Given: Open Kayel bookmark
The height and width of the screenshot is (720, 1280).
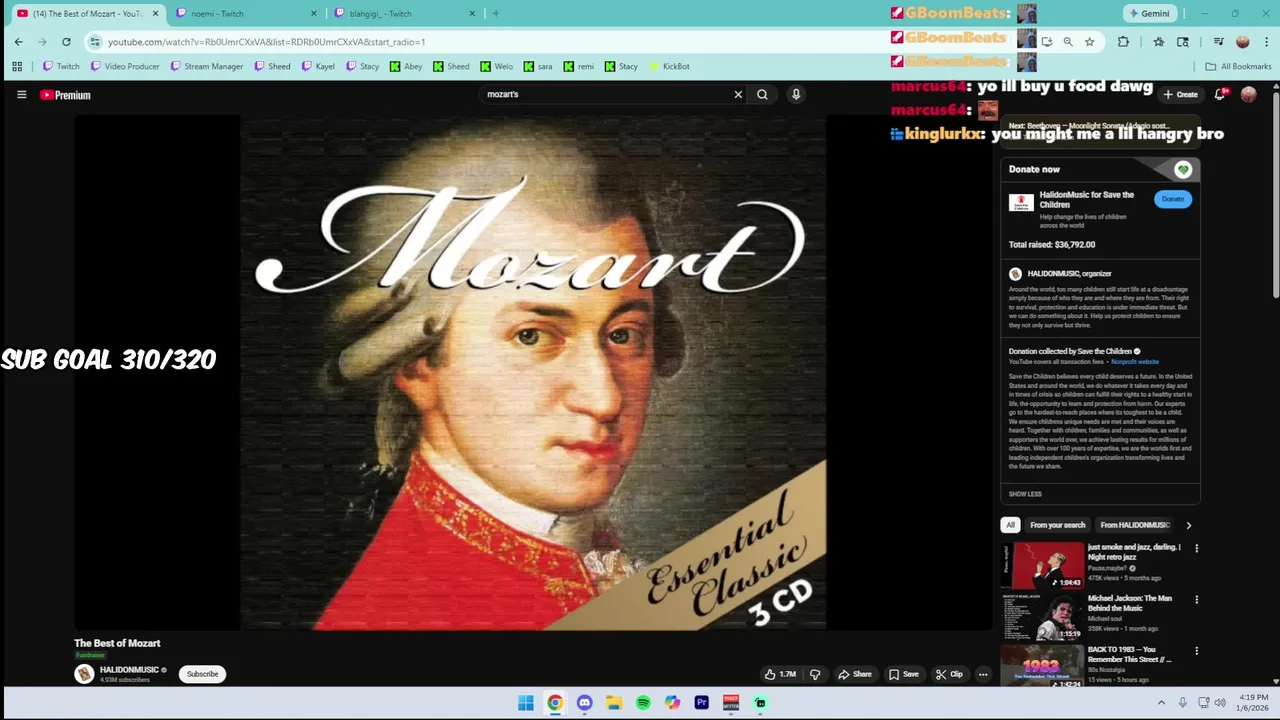Looking at the screenshot, I should [318, 66].
